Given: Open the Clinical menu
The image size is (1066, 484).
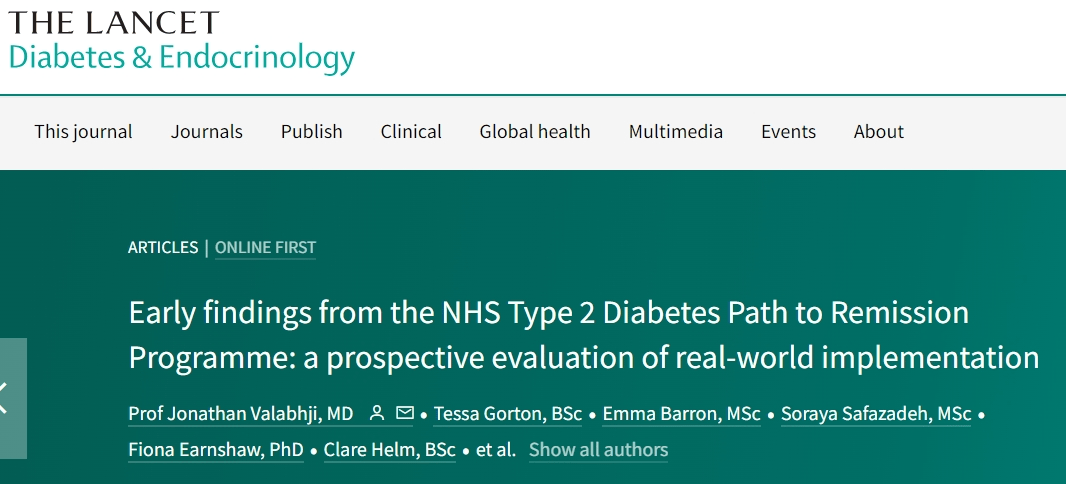Looking at the screenshot, I should (x=411, y=131).
